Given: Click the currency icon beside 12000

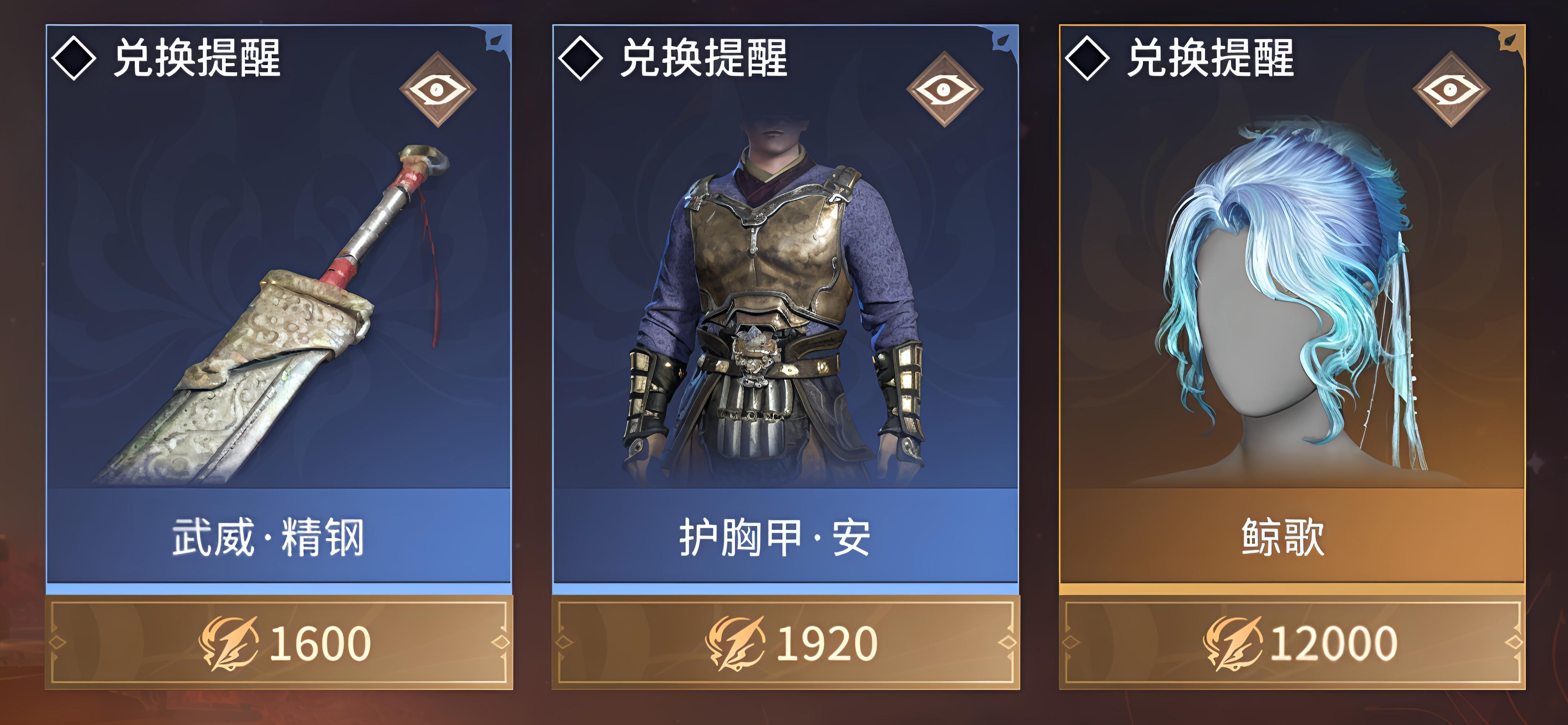Looking at the screenshot, I should point(1233,643).
